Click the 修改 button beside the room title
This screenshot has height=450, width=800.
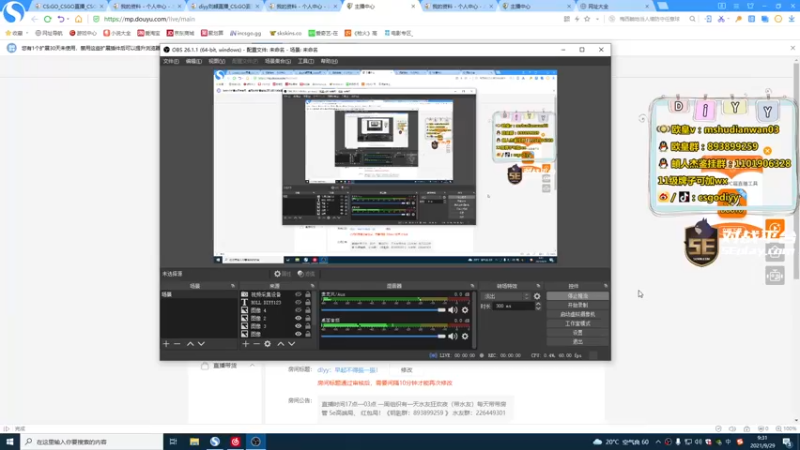pyautogui.click(x=406, y=370)
